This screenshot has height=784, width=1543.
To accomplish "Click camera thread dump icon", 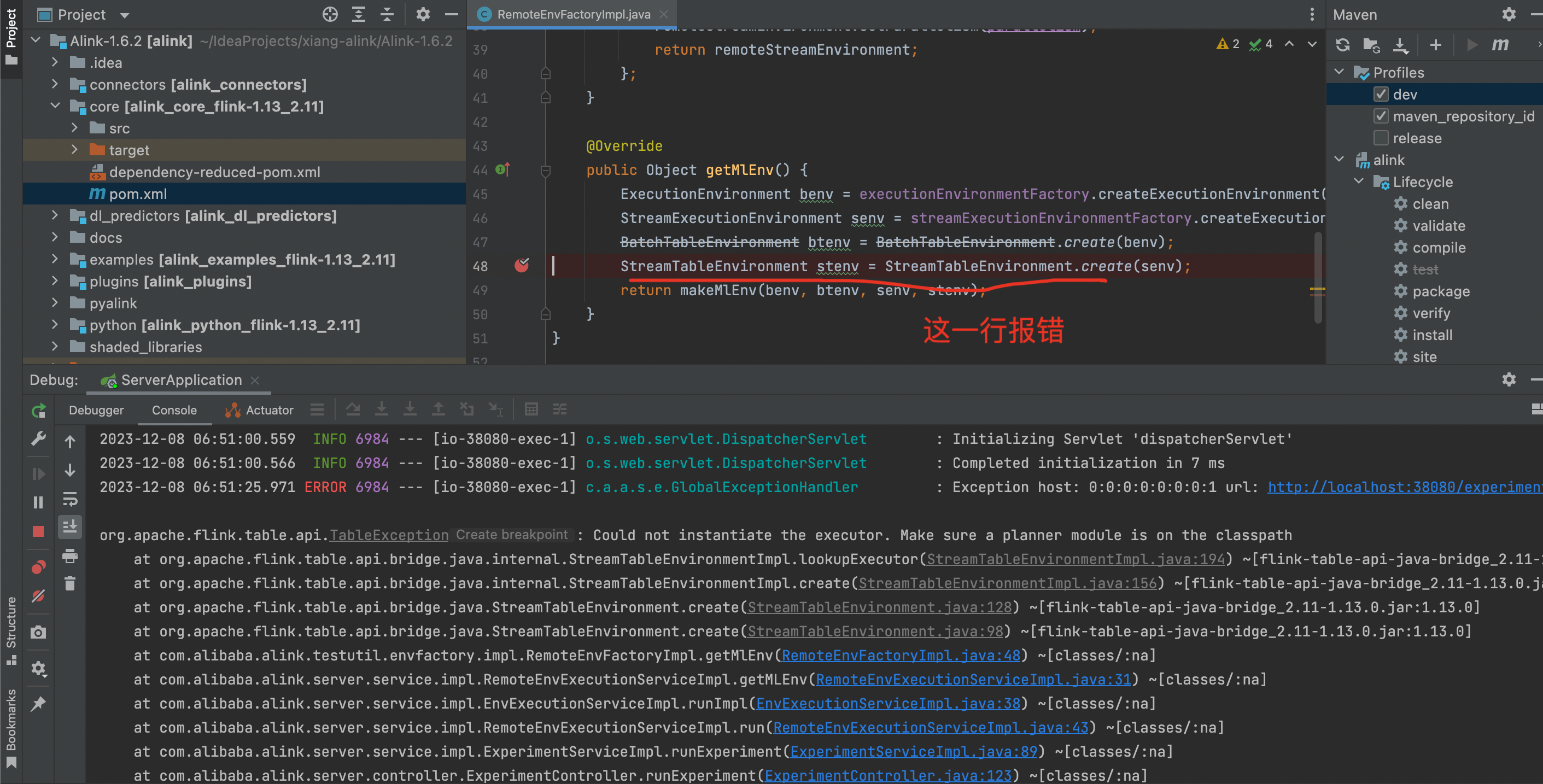I will [x=38, y=633].
